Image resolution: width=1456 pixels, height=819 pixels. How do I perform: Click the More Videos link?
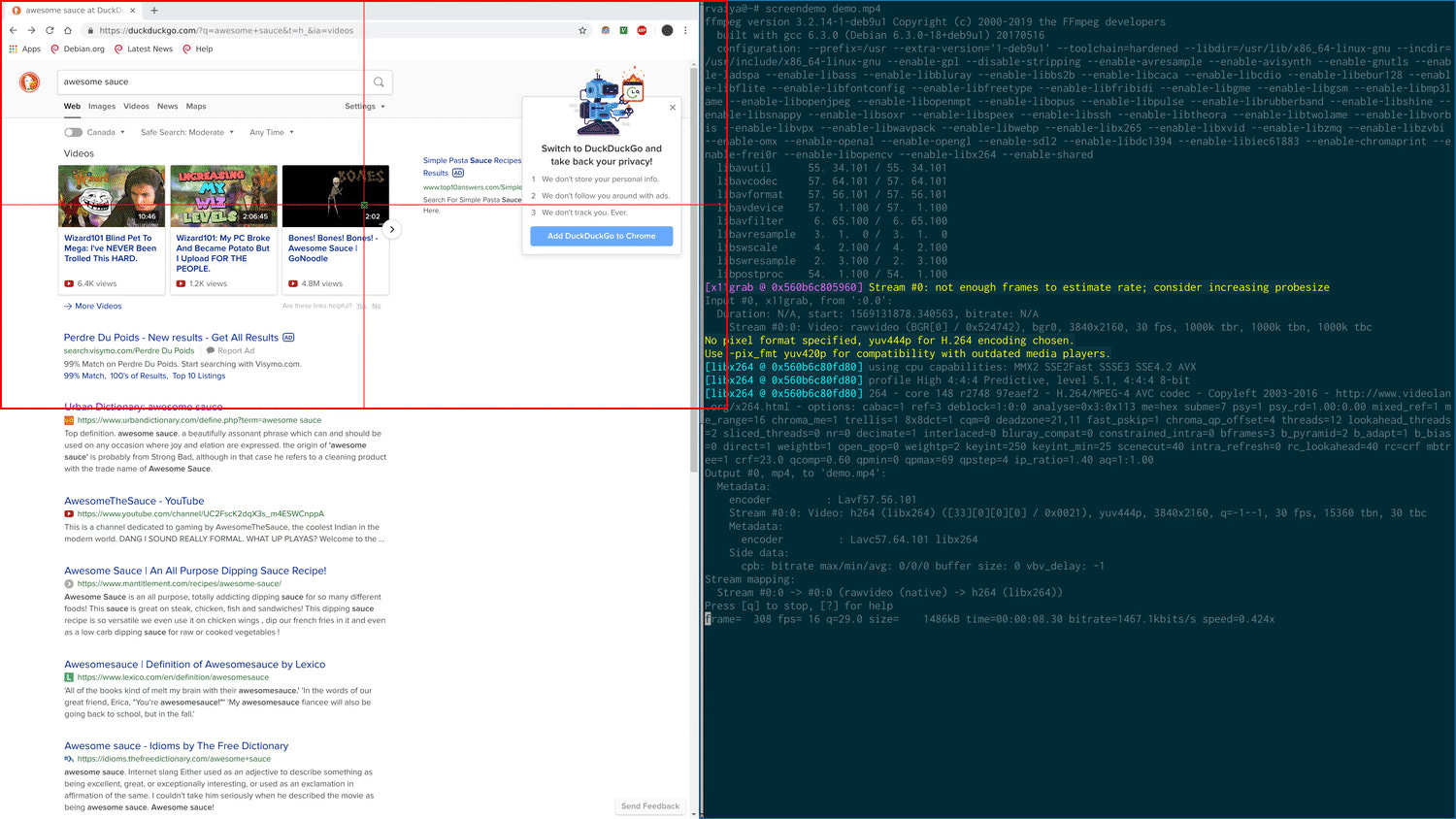(93, 306)
